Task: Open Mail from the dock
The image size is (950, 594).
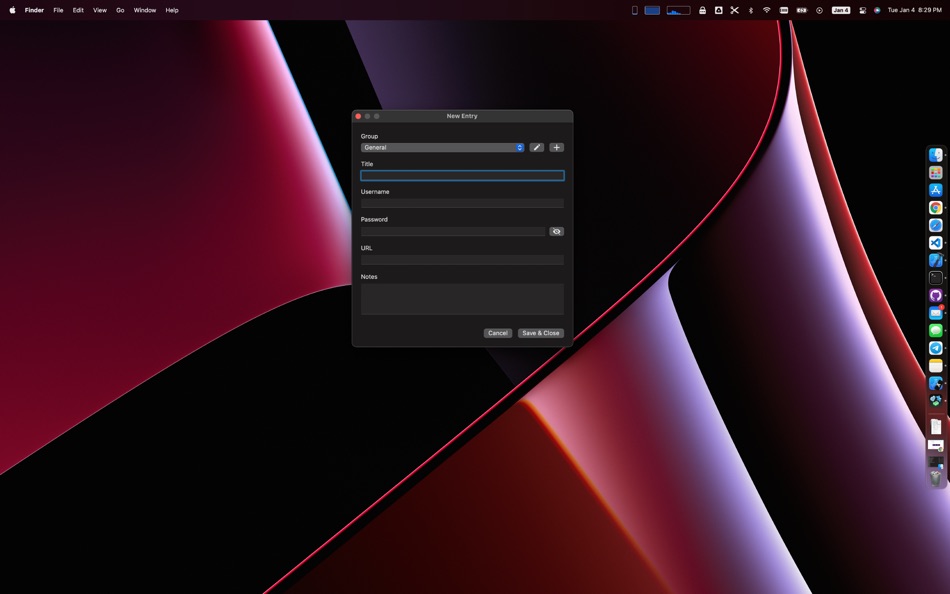Action: (x=935, y=313)
